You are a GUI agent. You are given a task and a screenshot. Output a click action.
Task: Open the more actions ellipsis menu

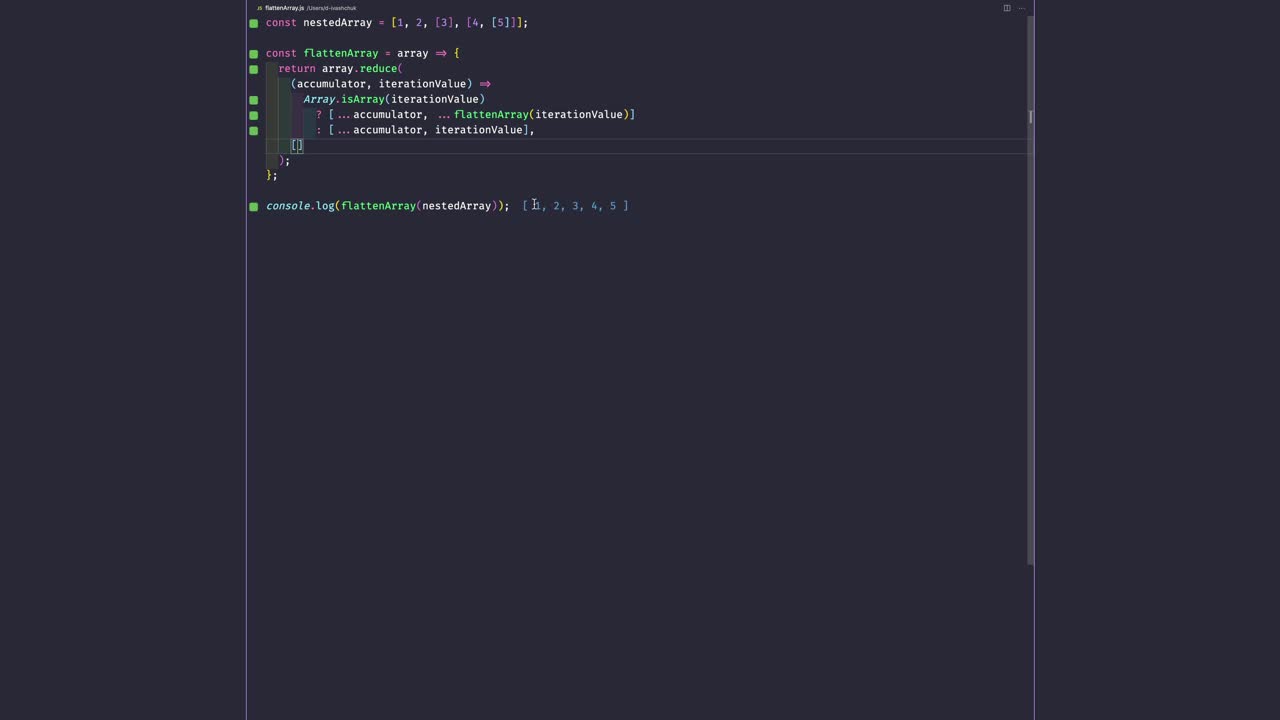(1021, 8)
